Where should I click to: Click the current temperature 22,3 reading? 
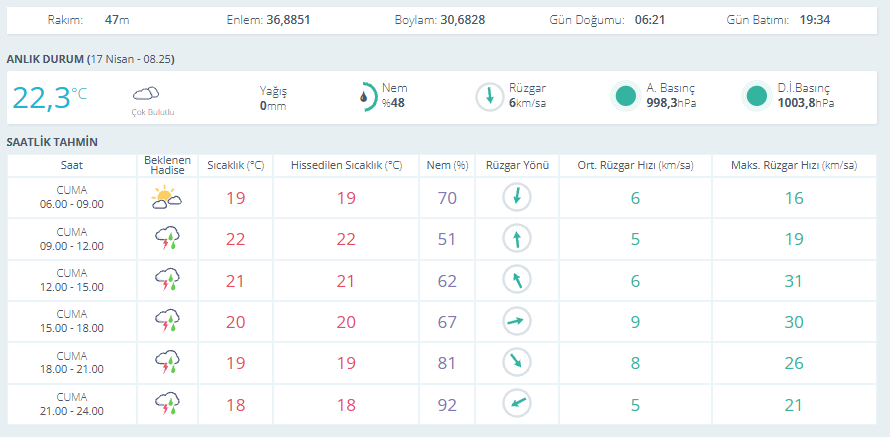[42, 97]
